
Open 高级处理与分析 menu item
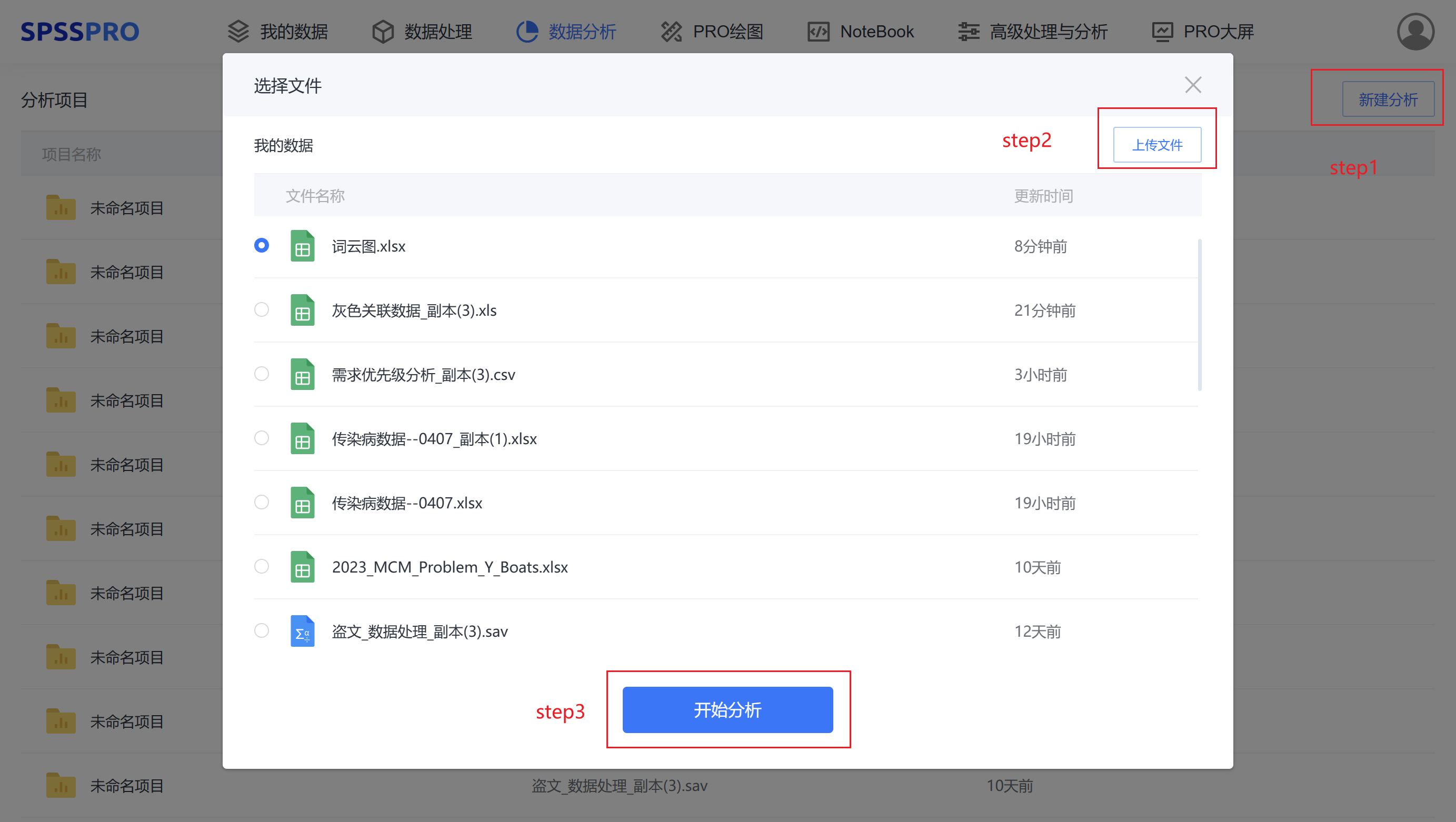pyautogui.click(x=1033, y=32)
